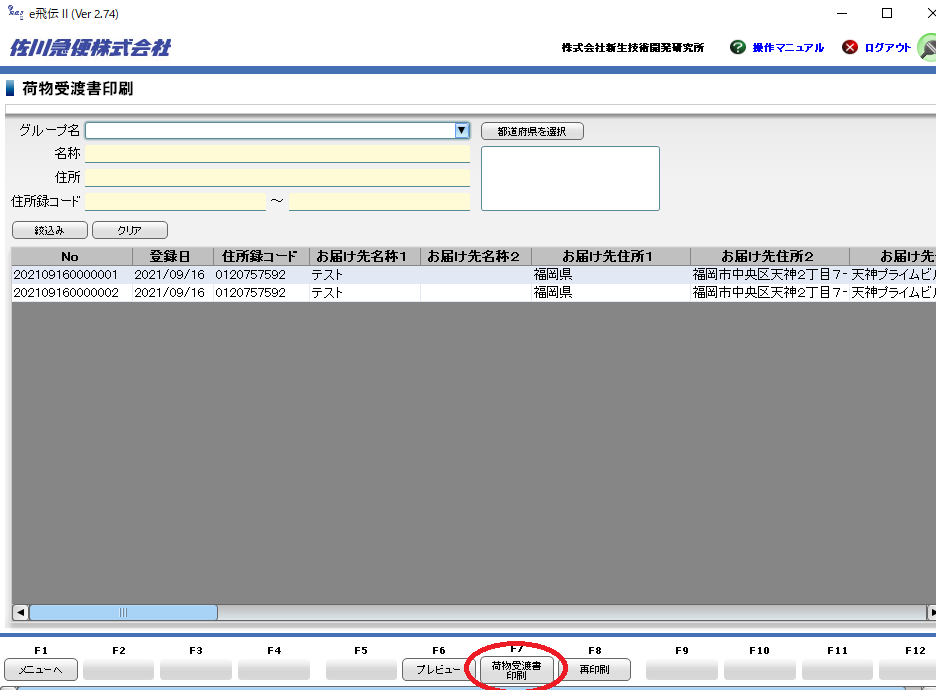Click the 住所録コード start field
The height and width of the screenshot is (690, 936).
pos(175,201)
